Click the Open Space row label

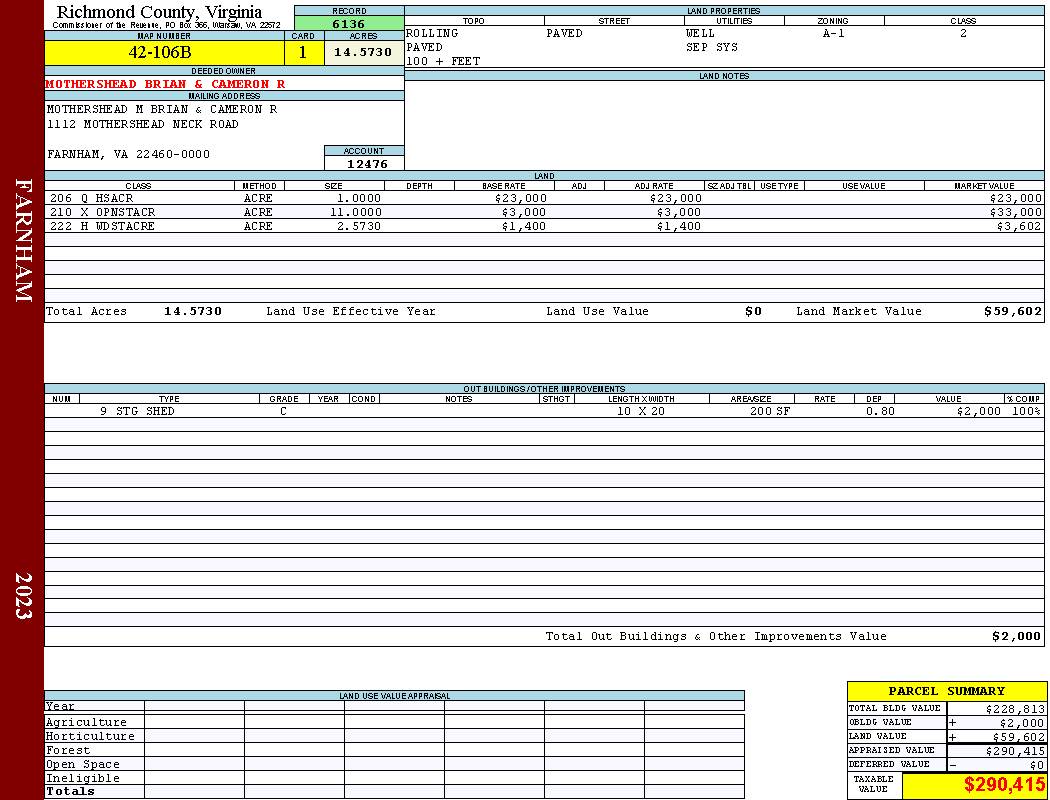click(x=82, y=765)
